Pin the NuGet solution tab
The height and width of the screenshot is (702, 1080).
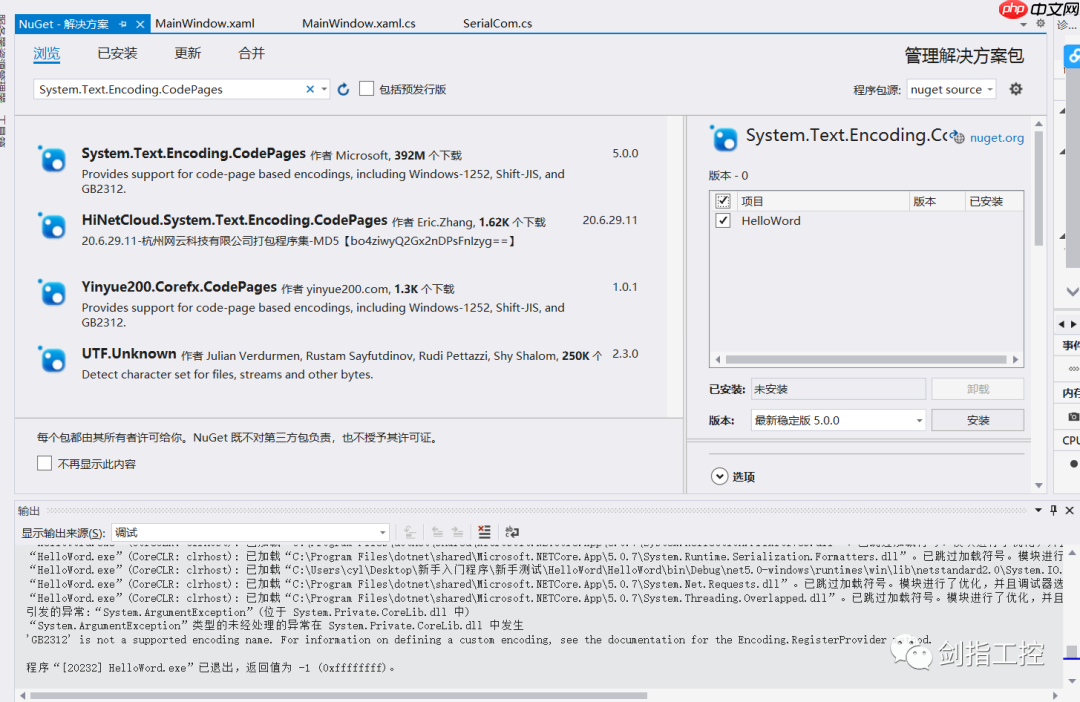point(123,24)
